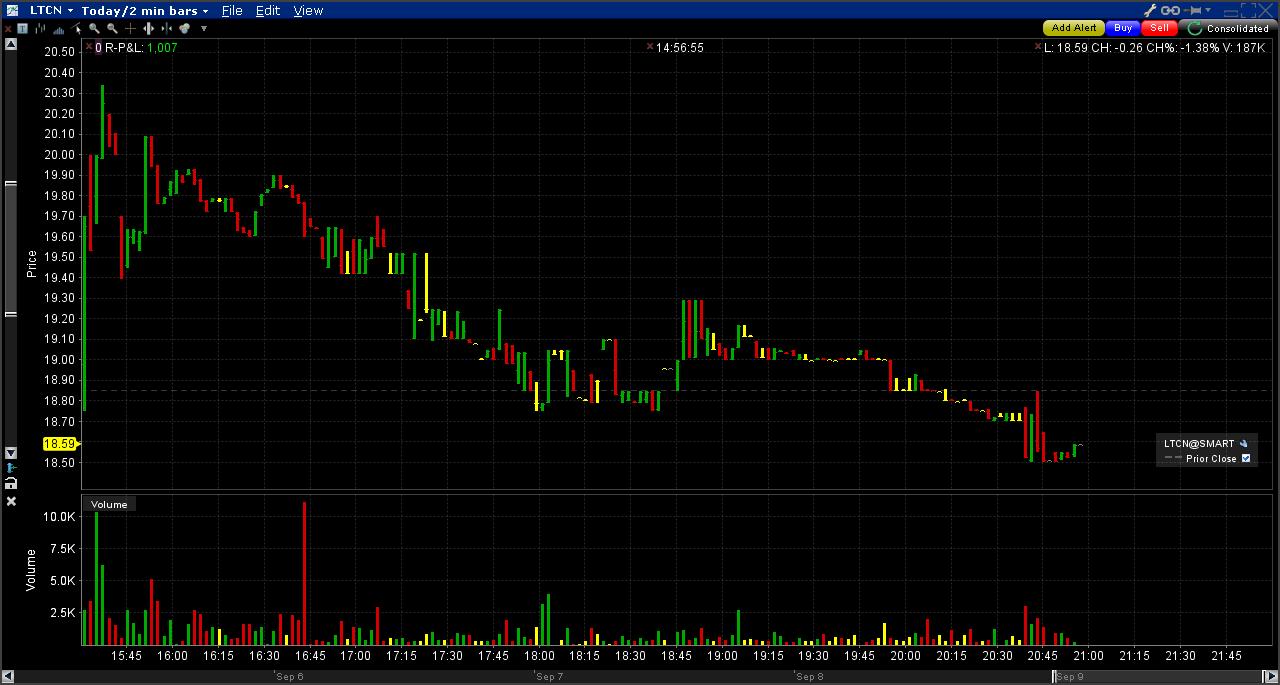
Task: Click the price axis scroll down arrow
Action: 11,453
